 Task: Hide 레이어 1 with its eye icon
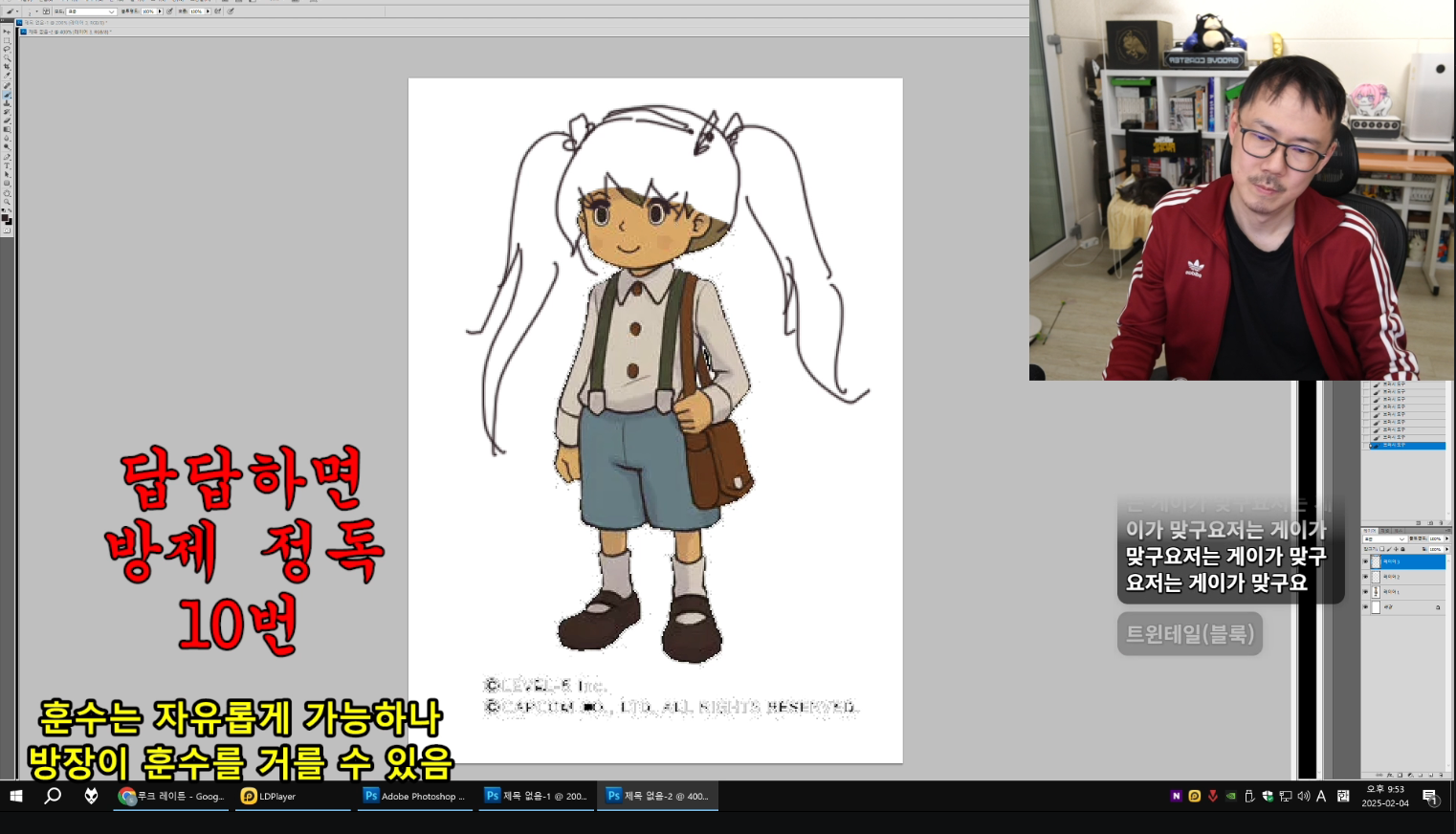(x=1365, y=592)
